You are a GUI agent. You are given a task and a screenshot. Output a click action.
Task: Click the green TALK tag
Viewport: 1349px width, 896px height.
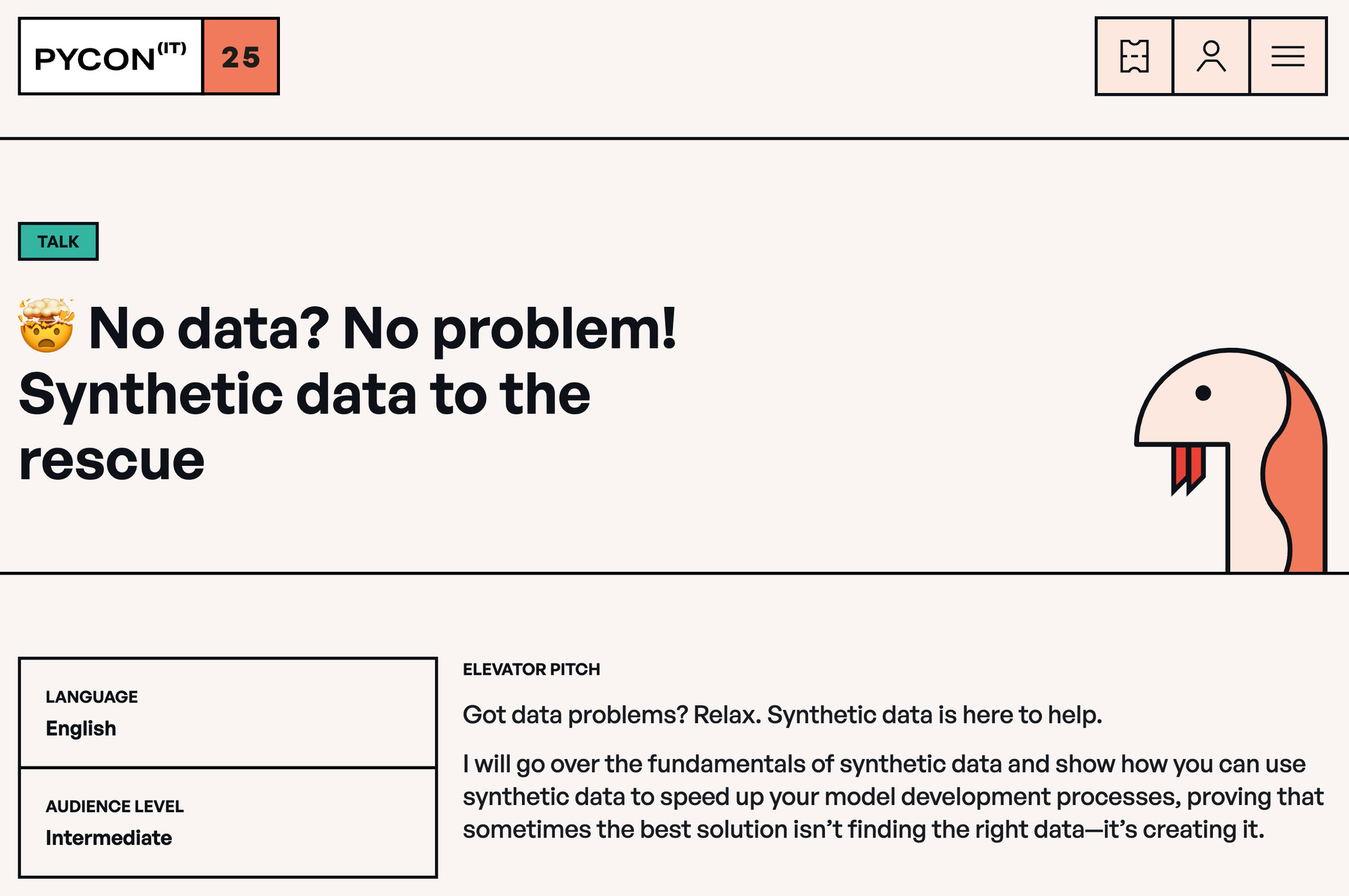click(58, 241)
